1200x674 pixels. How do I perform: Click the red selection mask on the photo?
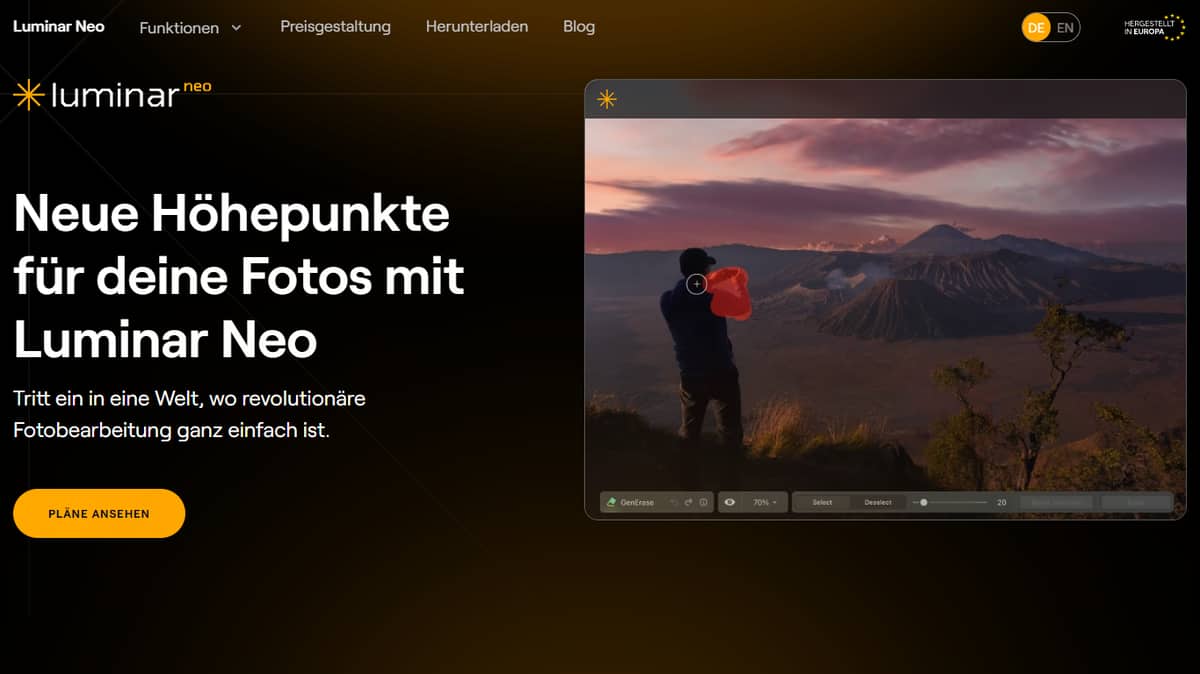[731, 293]
